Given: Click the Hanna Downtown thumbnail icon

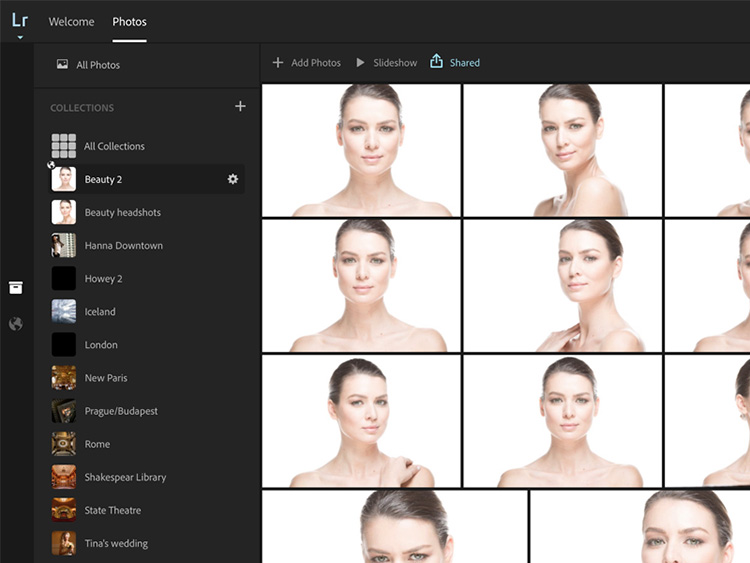Looking at the screenshot, I should [64, 245].
